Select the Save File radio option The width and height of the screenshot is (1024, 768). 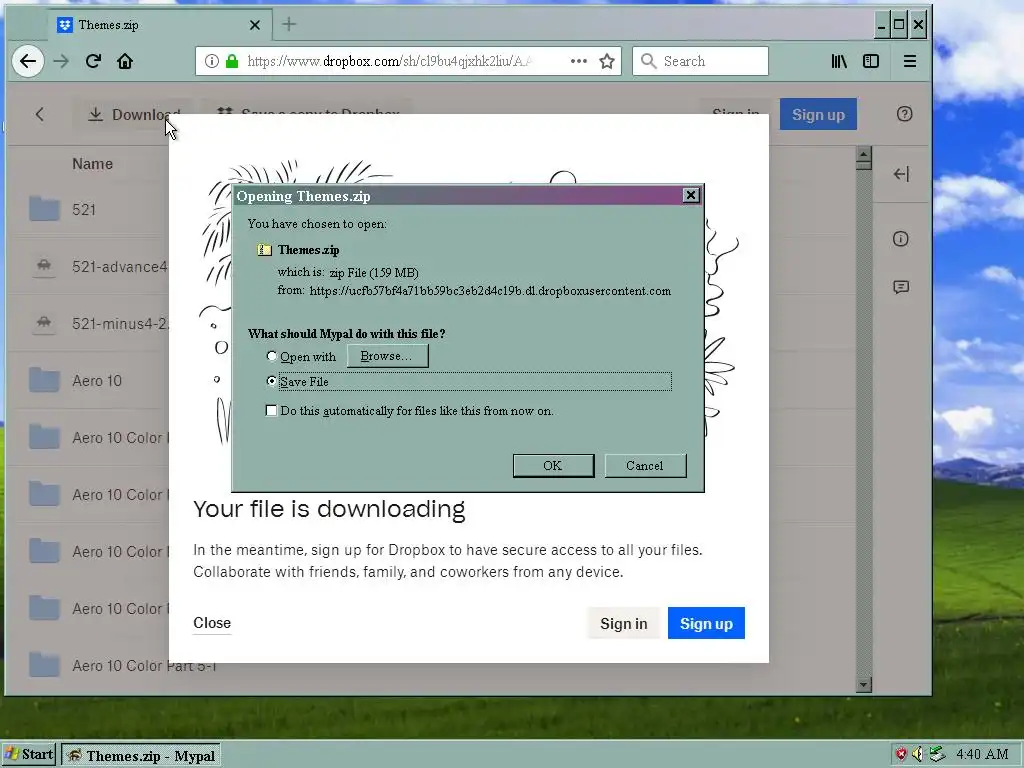[272, 381]
